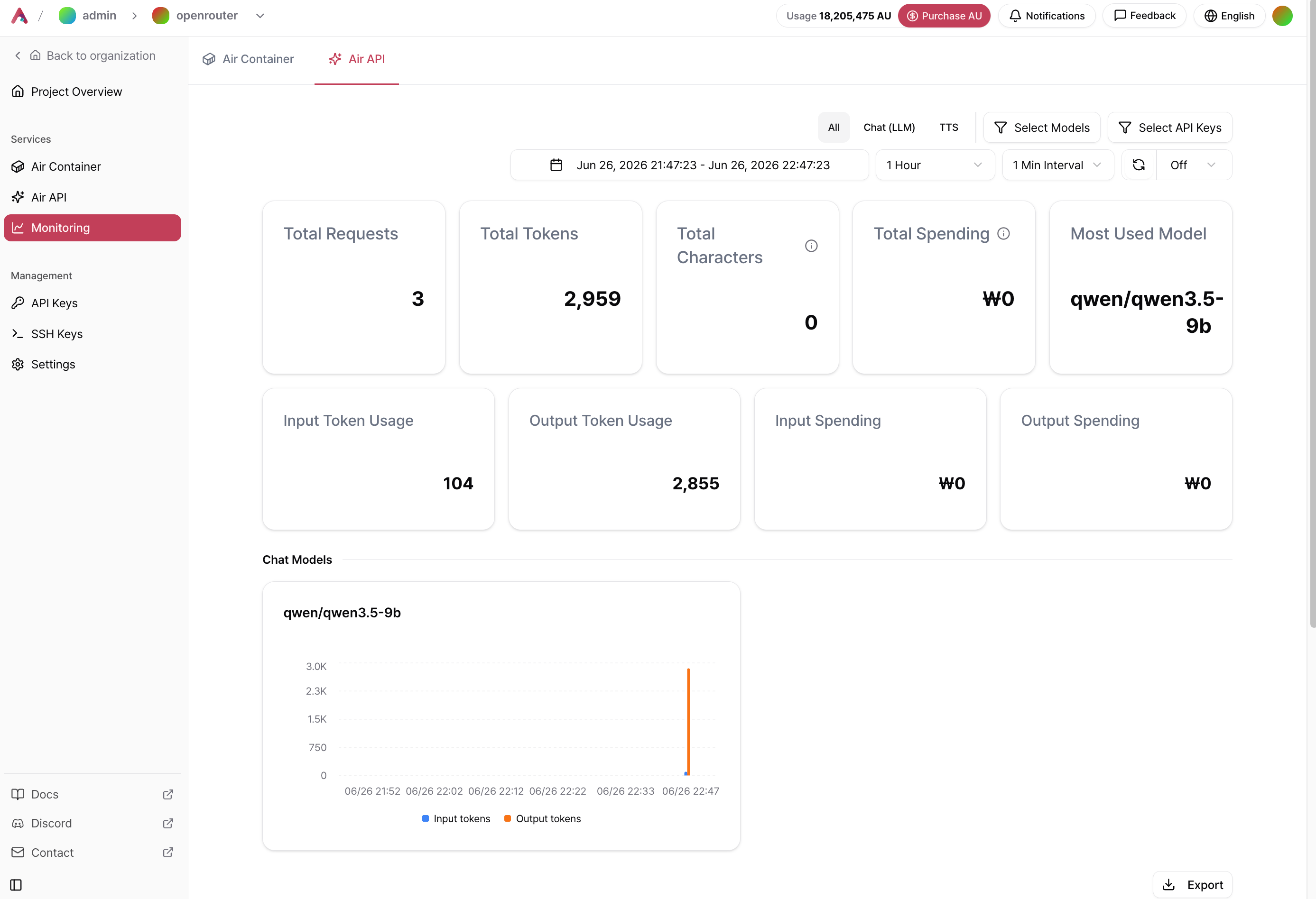Viewport: 1316px width, 899px height.
Task: Open Air Container in the sidebar
Action: click(93, 166)
